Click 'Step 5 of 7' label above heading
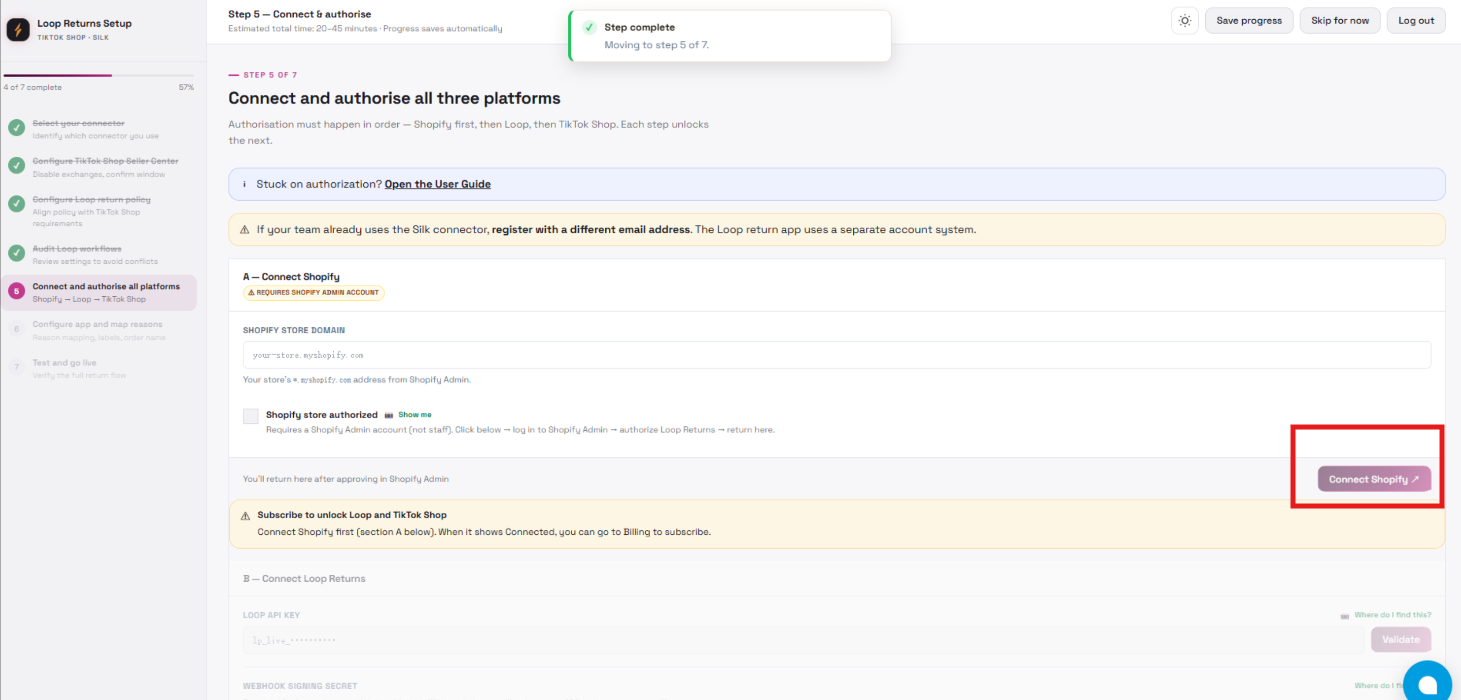This screenshot has width=1461, height=700. point(270,75)
